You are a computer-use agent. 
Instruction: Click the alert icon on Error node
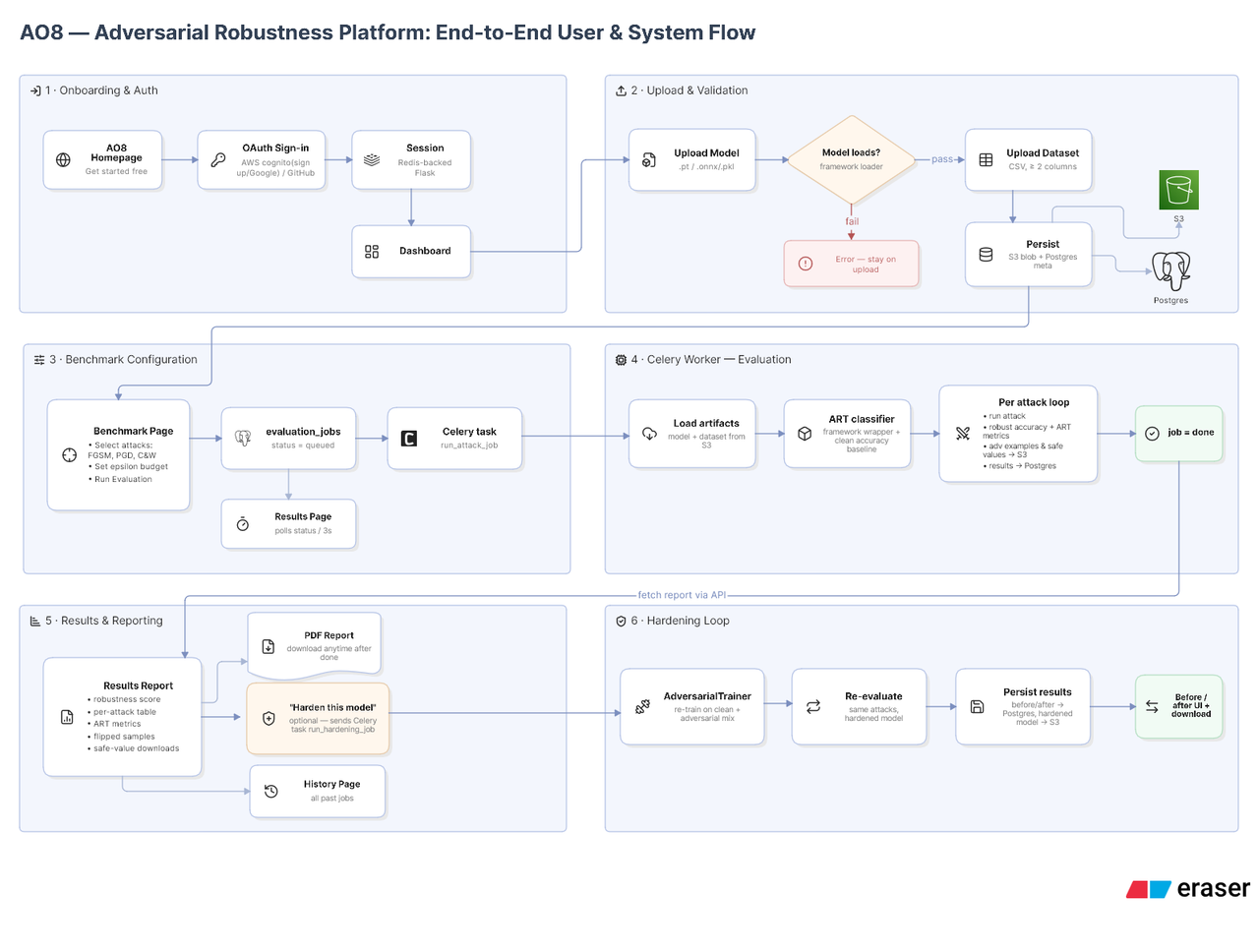coord(806,264)
